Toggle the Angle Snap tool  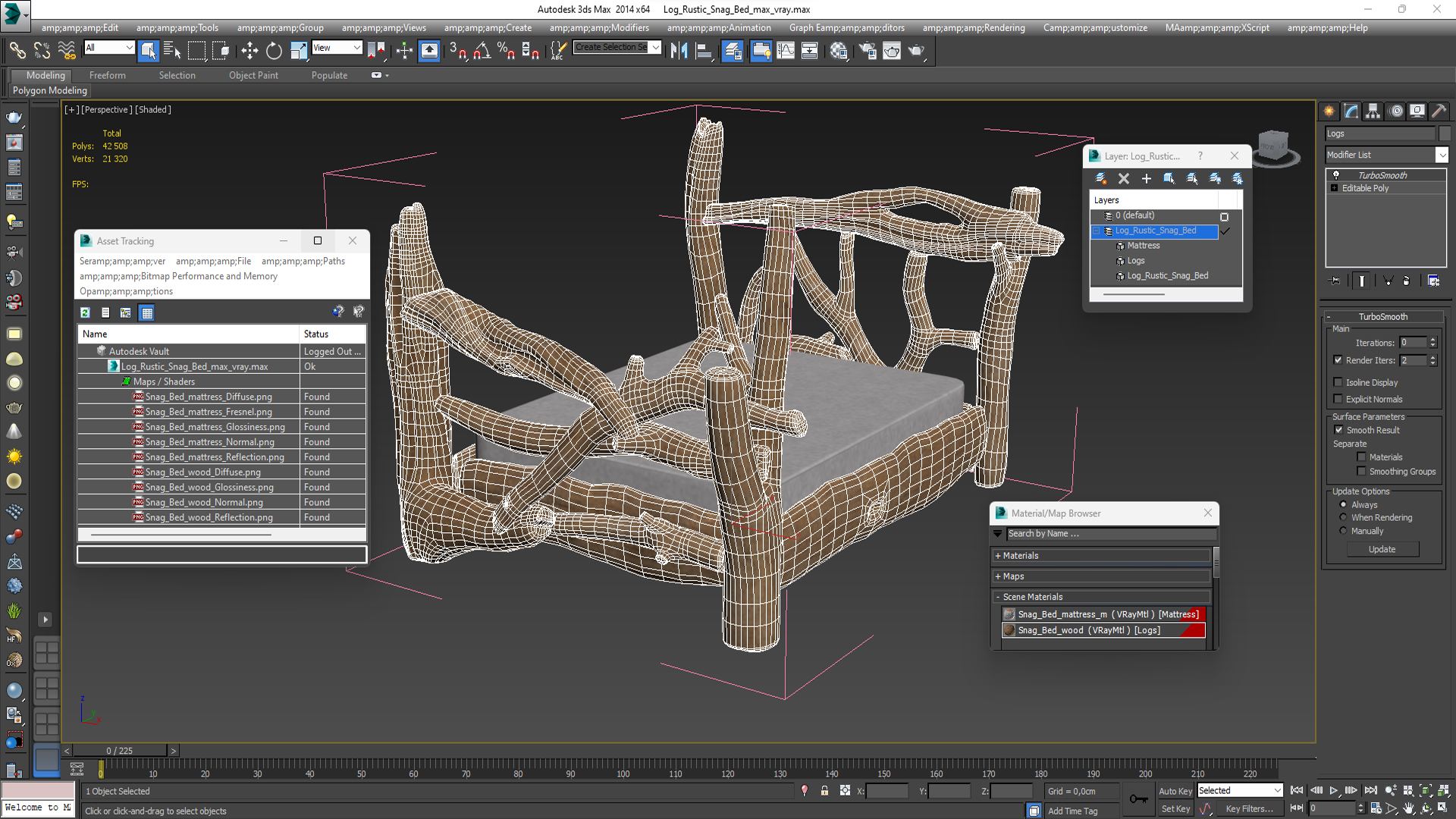[x=482, y=51]
